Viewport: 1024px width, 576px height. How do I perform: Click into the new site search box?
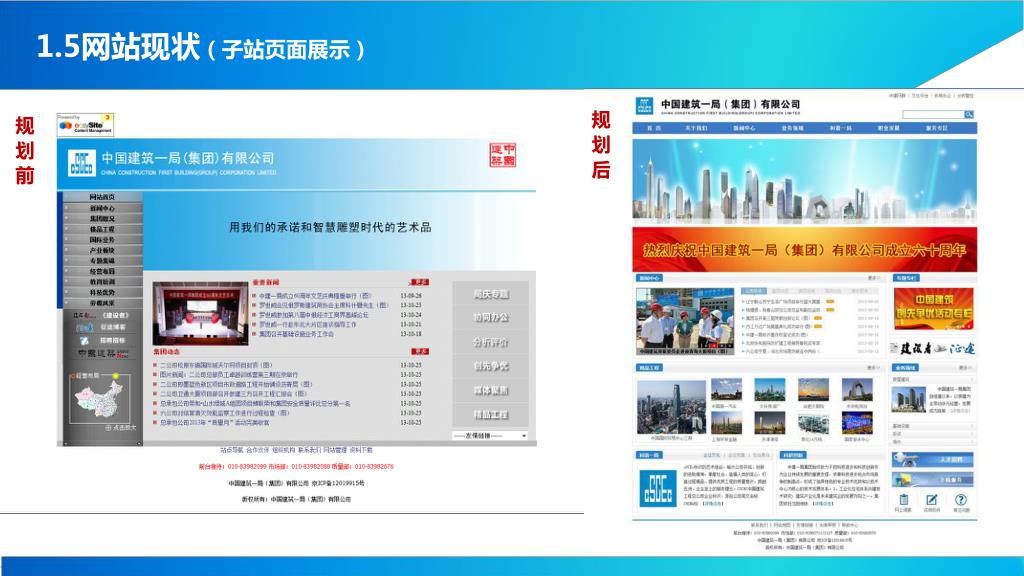point(933,114)
